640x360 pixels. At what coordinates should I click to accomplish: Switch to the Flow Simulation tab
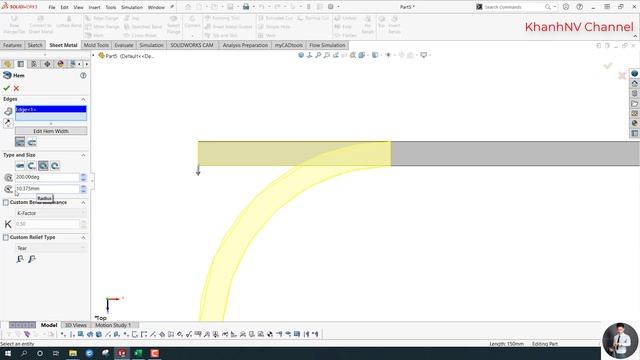327,45
